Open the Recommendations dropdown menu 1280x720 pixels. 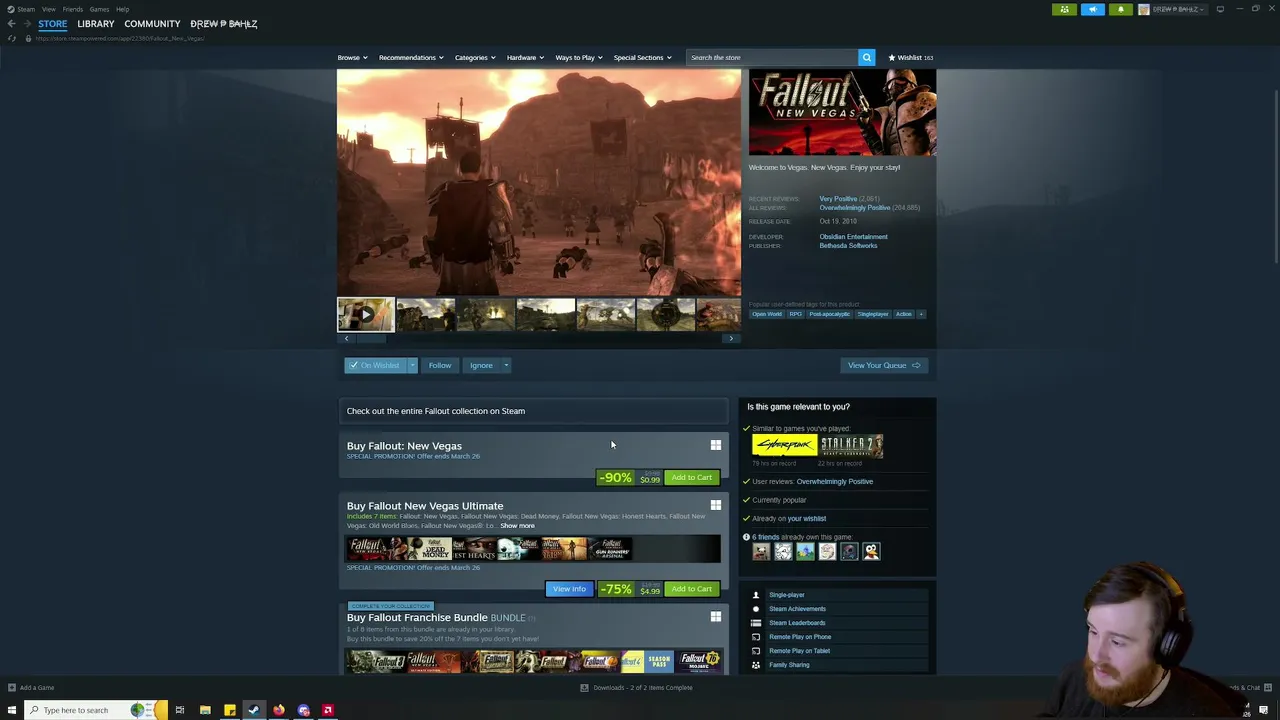pos(411,57)
